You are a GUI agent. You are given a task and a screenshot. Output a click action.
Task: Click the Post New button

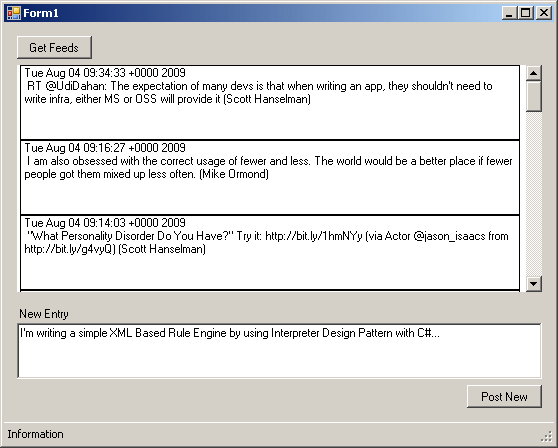(504, 396)
